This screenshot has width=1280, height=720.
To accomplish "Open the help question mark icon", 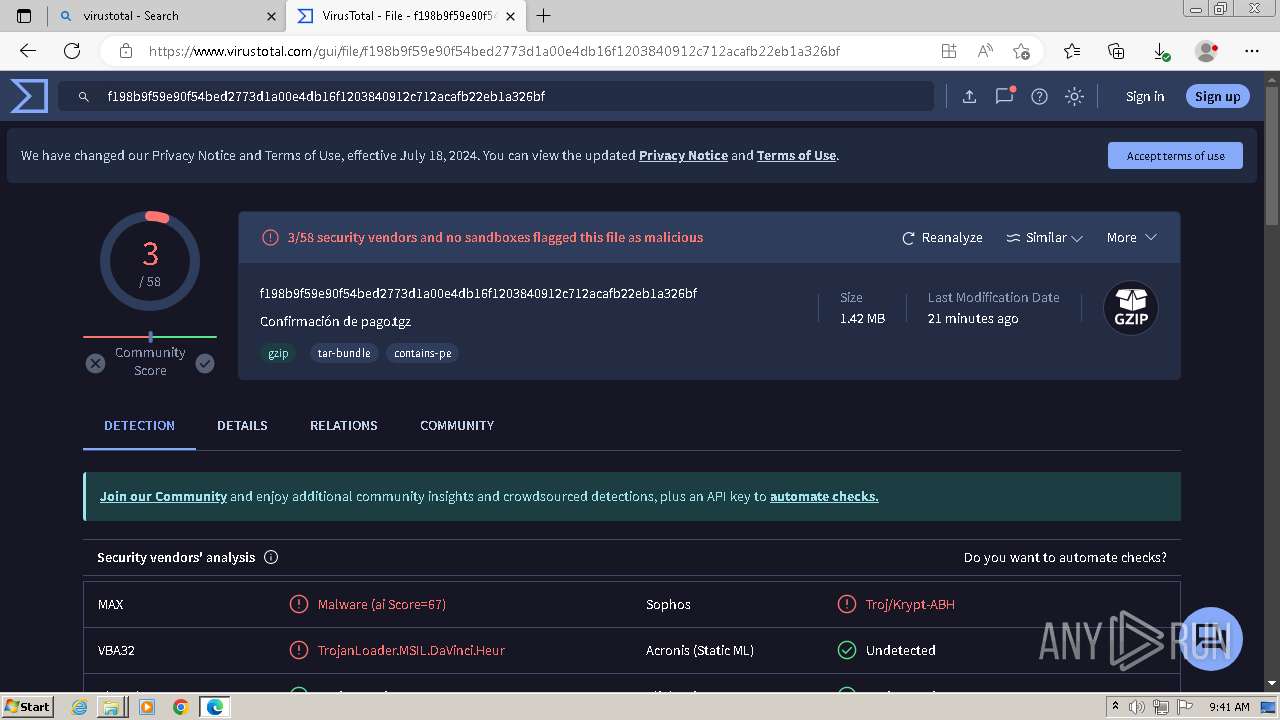I will pos(1039,96).
